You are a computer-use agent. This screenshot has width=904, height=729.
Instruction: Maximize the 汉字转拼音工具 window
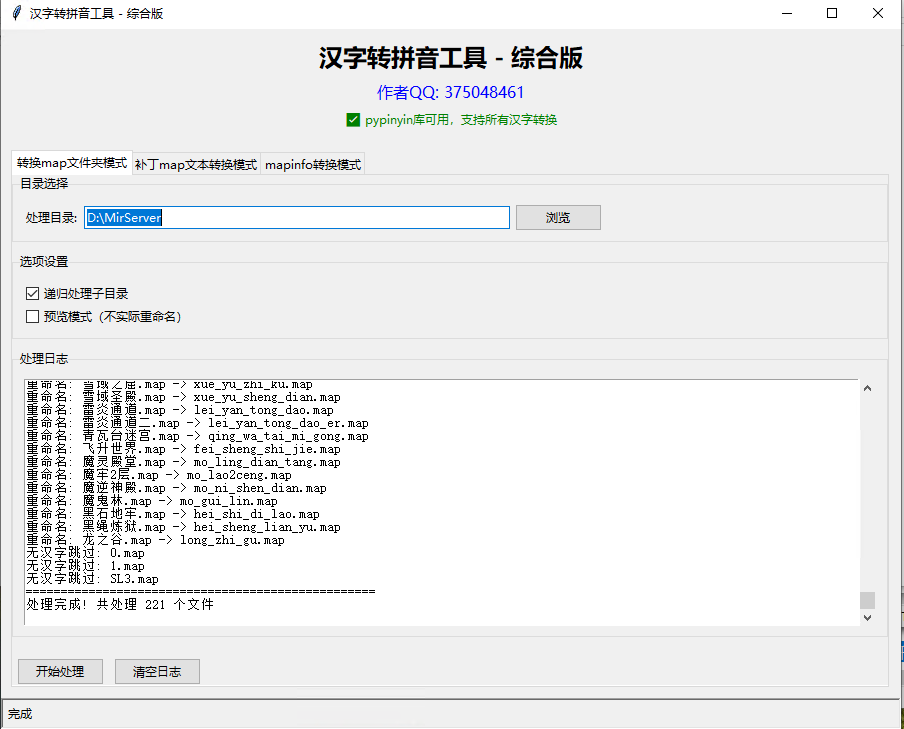coord(832,13)
